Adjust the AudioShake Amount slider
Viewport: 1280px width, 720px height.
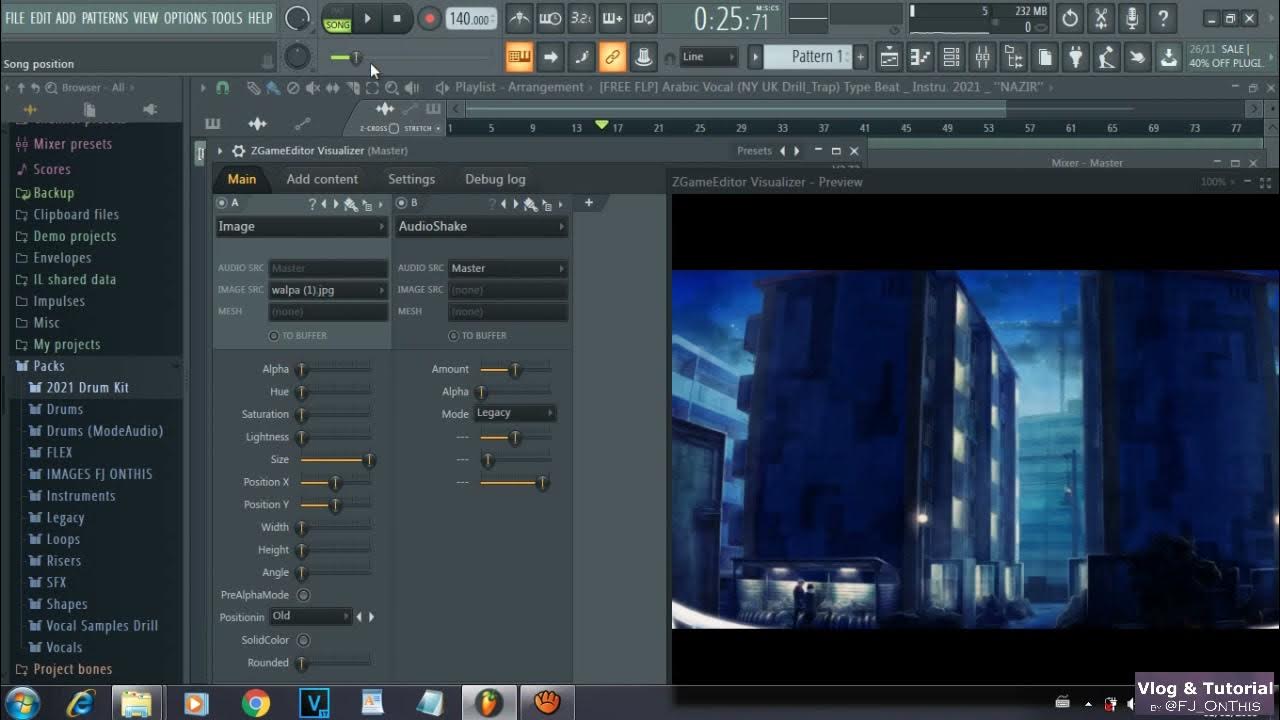tap(515, 370)
